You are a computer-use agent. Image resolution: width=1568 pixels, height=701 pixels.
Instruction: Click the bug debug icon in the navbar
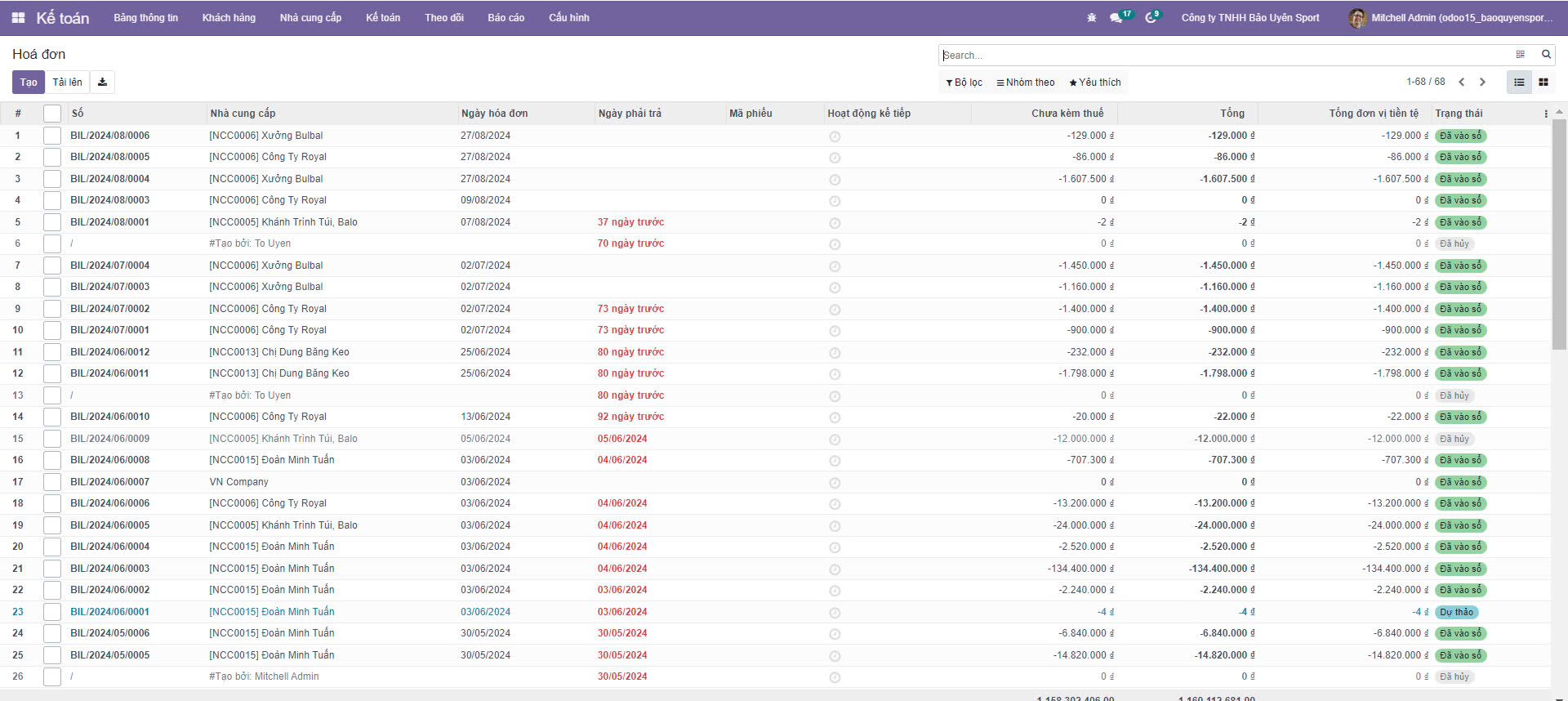(1091, 17)
